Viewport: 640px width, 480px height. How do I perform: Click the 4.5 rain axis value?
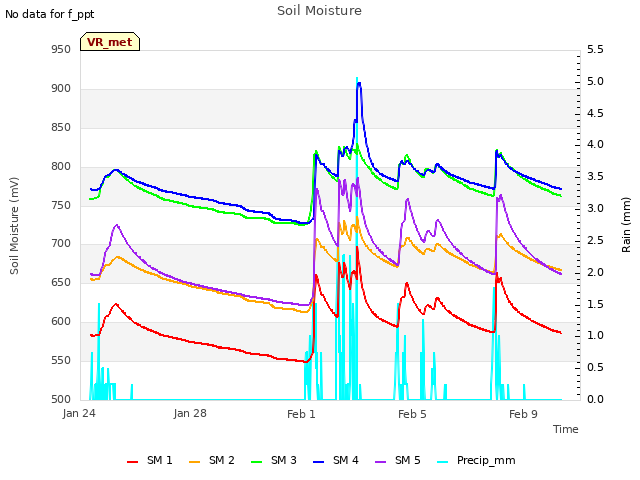(595, 113)
